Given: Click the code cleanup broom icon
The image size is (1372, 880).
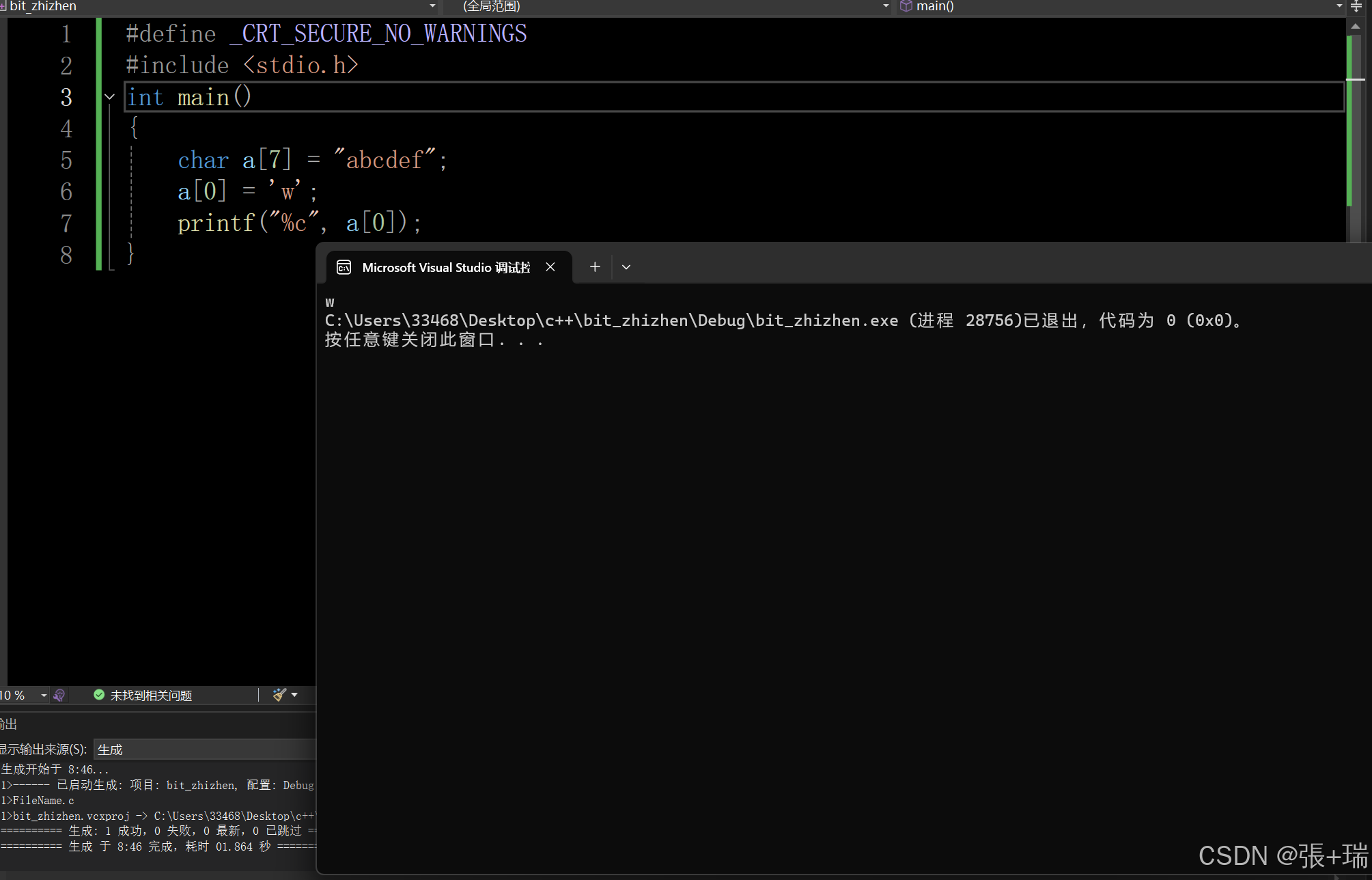Looking at the screenshot, I should point(279,695).
